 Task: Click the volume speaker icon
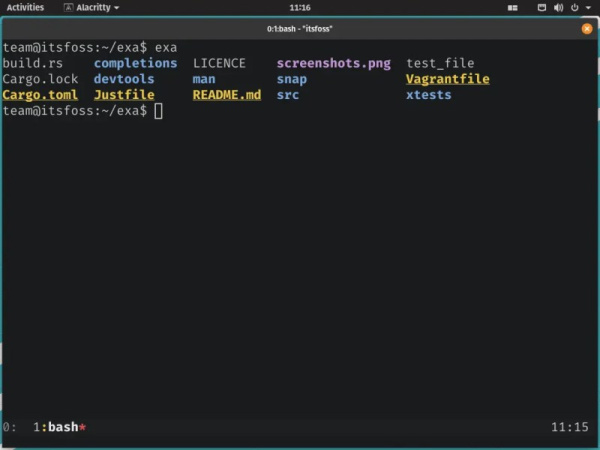[558, 7]
